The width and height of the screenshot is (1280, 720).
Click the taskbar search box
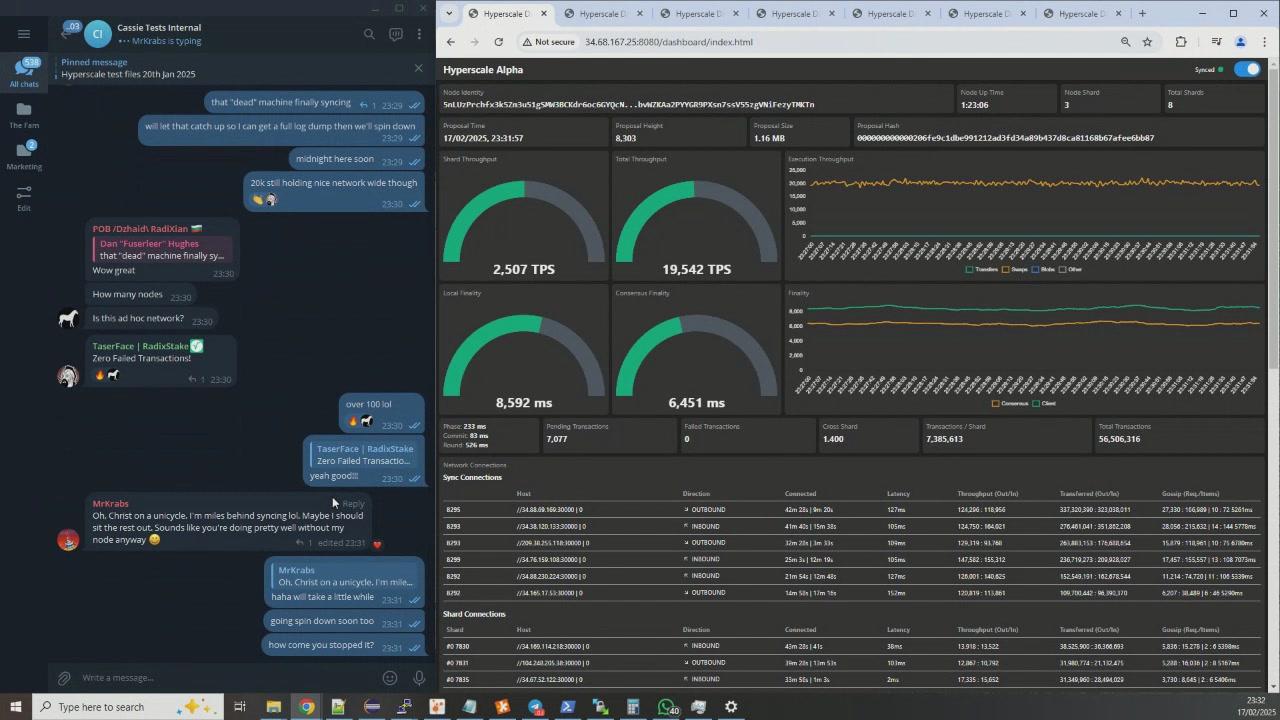[x=128, y=707]
